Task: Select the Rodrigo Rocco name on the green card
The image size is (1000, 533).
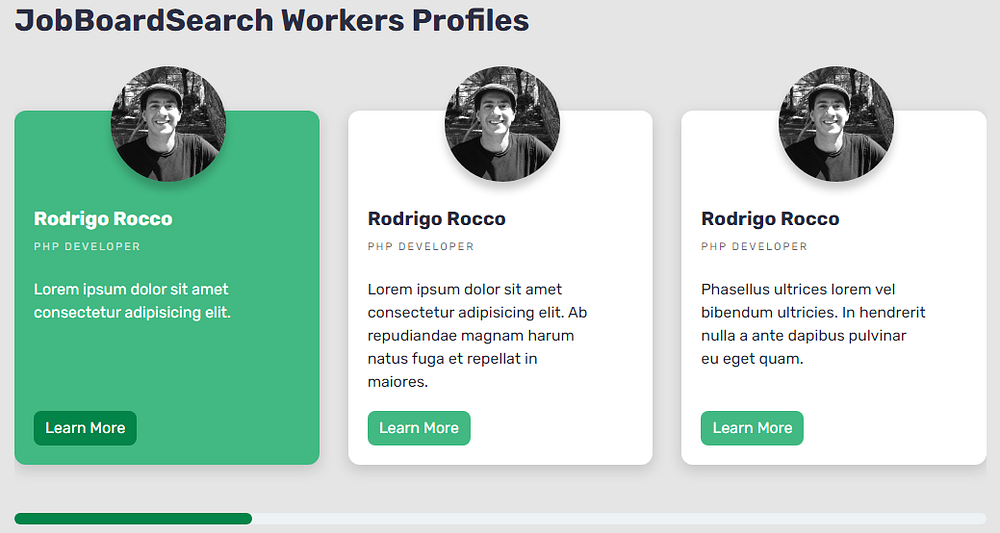Action: click(x=103, y=219)
